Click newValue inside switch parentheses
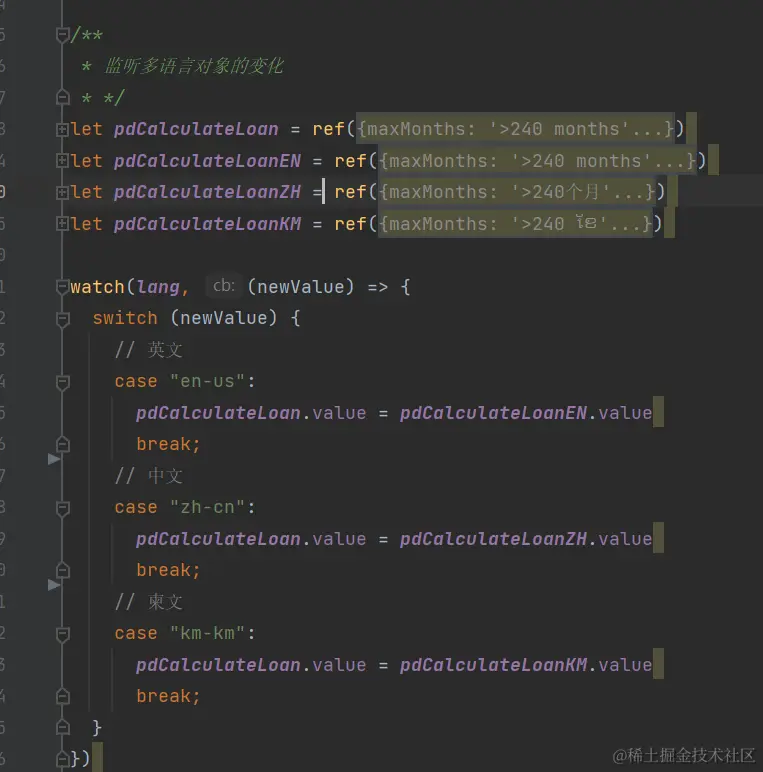The image size is (763, 772). tap(223, 318)
